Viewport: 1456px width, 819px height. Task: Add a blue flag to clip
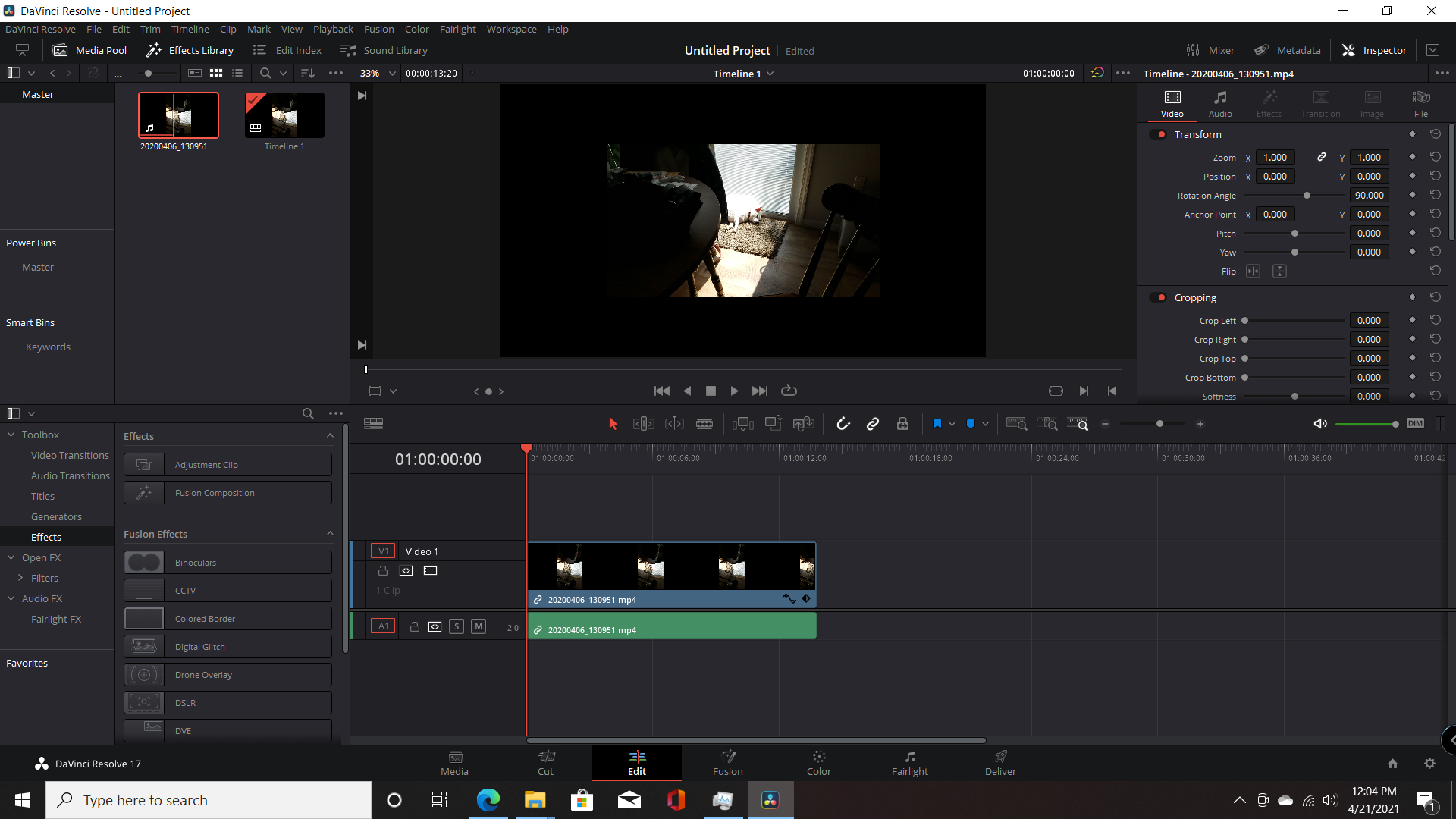tap(937, 424)
